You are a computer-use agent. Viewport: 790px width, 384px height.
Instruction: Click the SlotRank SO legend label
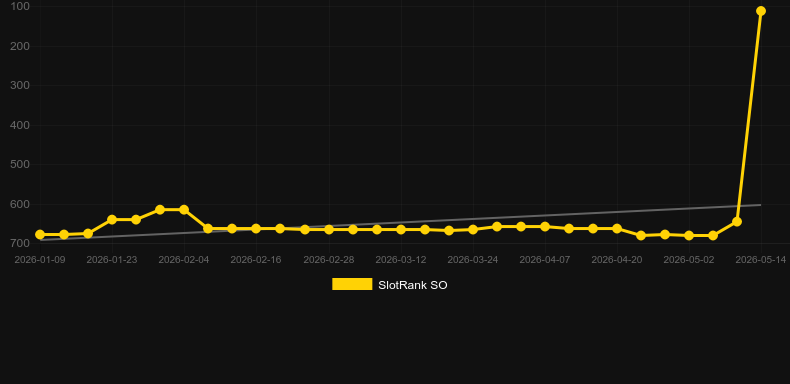(413, 285)
